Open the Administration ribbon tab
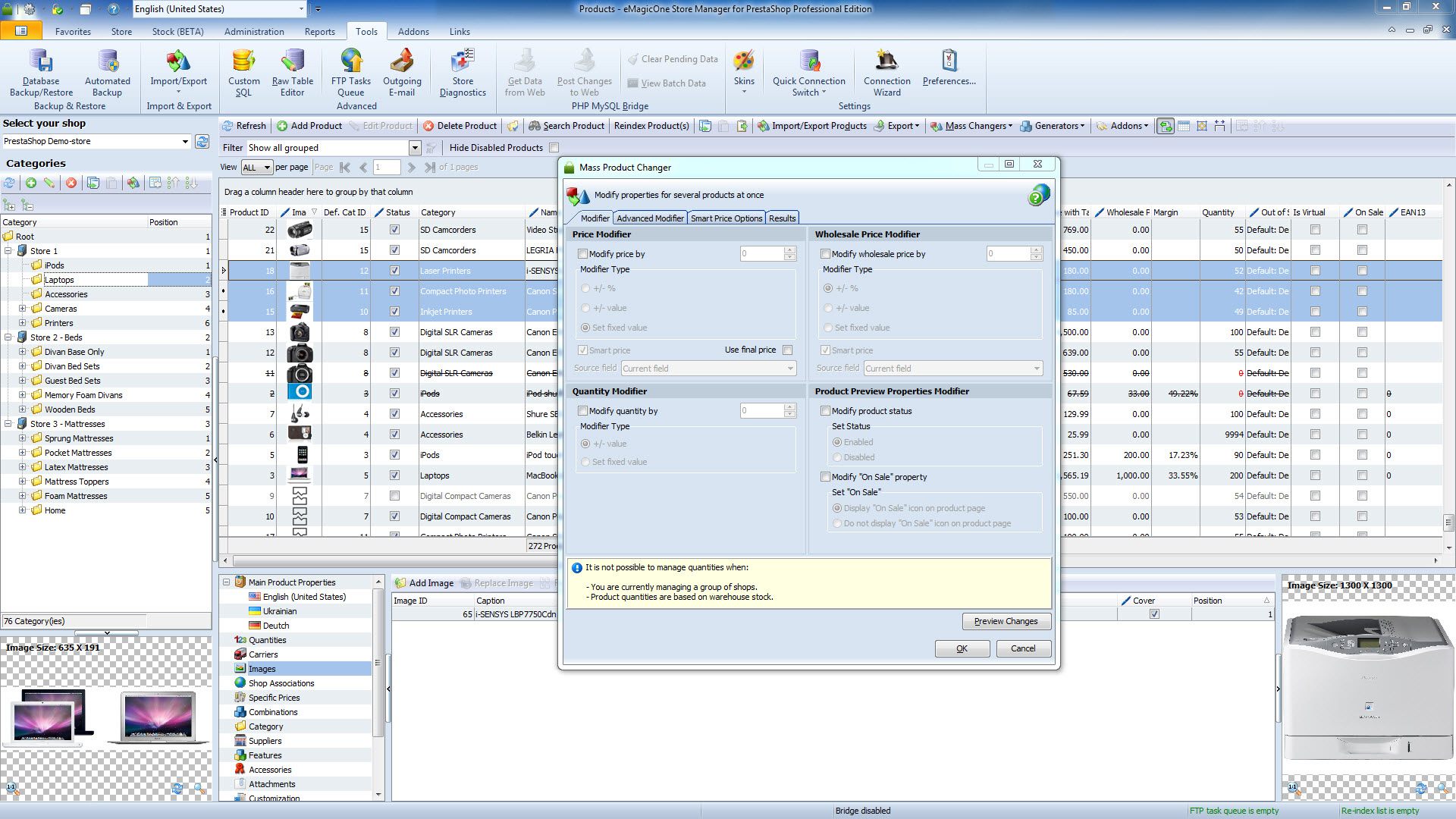The height and width of the screenshot is (819, 1456). point(254,32)
